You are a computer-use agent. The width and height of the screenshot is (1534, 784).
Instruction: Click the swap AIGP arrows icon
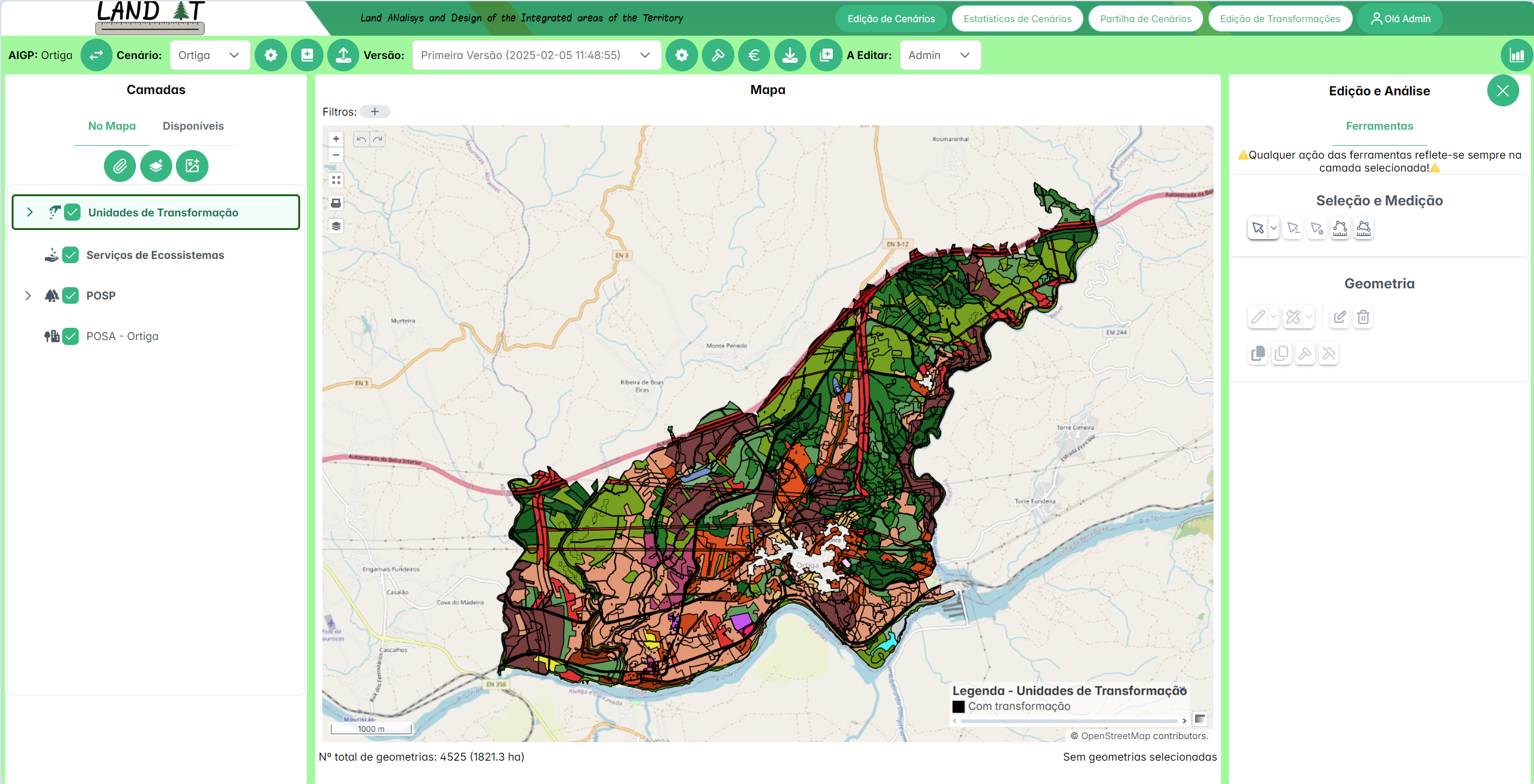[x=96, y=55]
